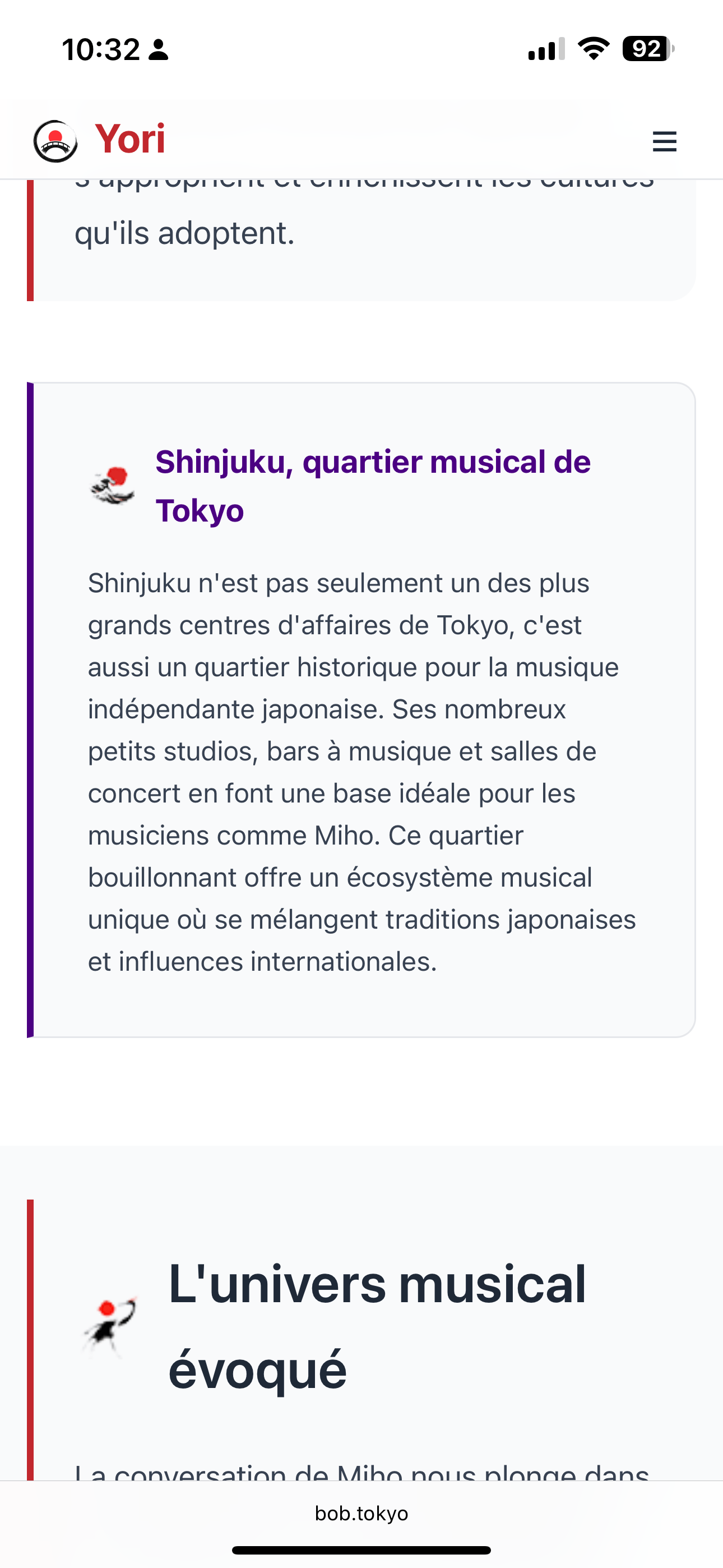The image size is (723, 1568).
Task: Tap the battery indicator showing 92
Action: tap(647, 49)
